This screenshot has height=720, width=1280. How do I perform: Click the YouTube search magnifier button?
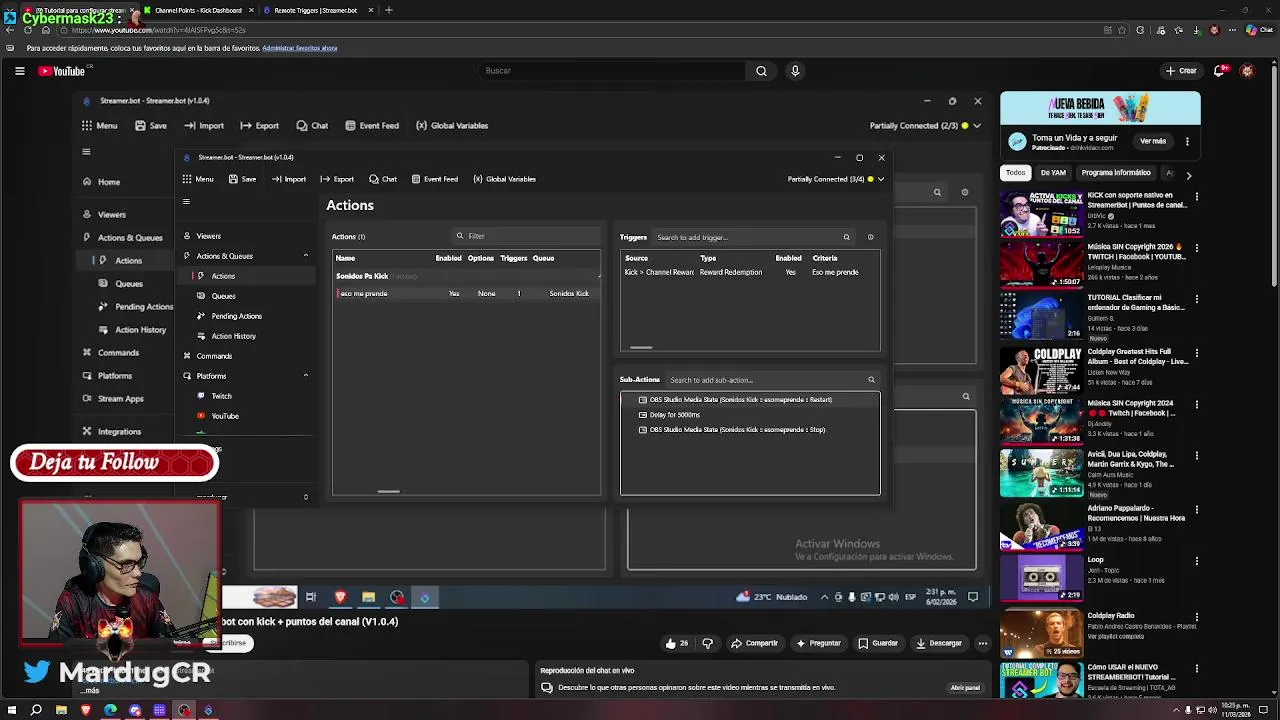(x=761, y=71)
